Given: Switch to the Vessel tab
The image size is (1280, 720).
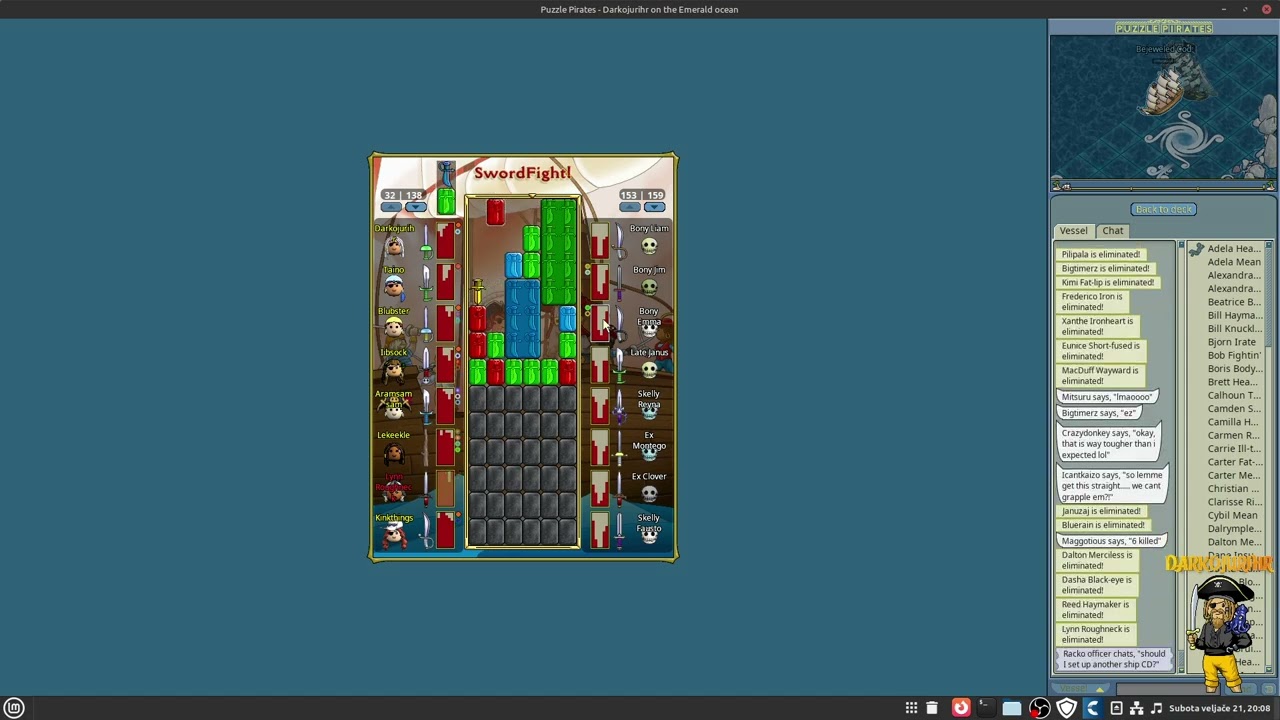Looking at the screenshot, I should pyautogui.click(x=1073, y=231).
